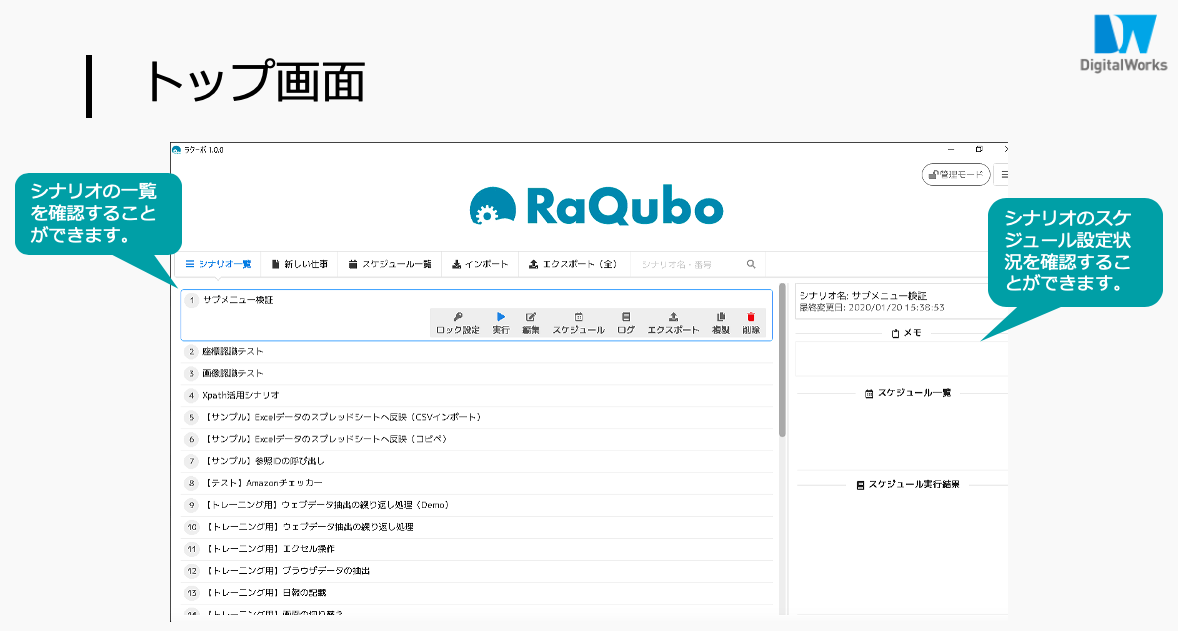1178x631 pixels.
Task: Open the スケジュール一覧 tab
Action: click(390, 264)
